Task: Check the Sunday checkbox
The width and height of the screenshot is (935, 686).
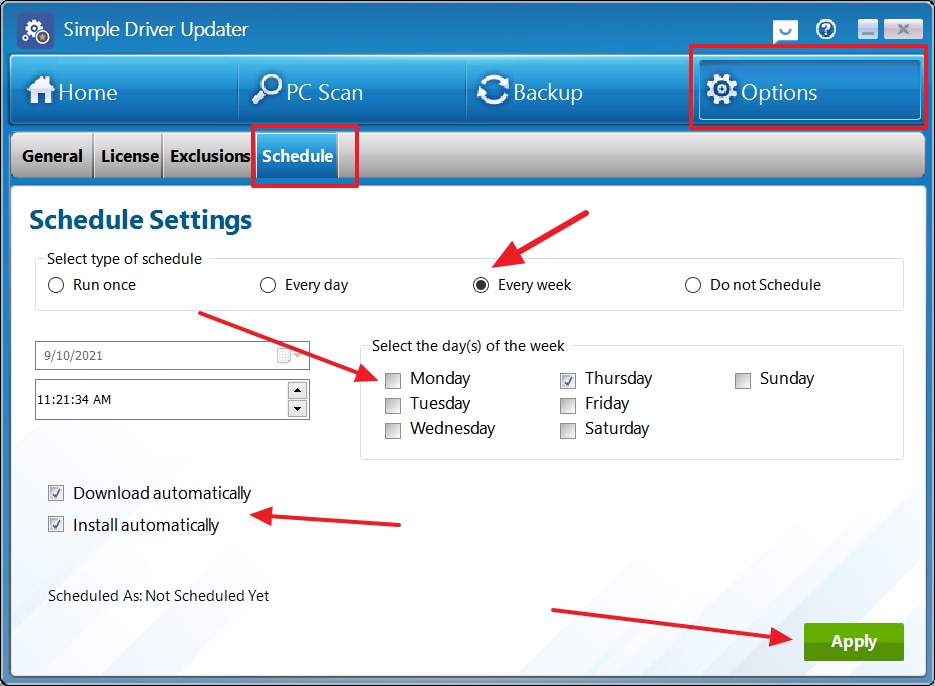Action: point(742,380)
